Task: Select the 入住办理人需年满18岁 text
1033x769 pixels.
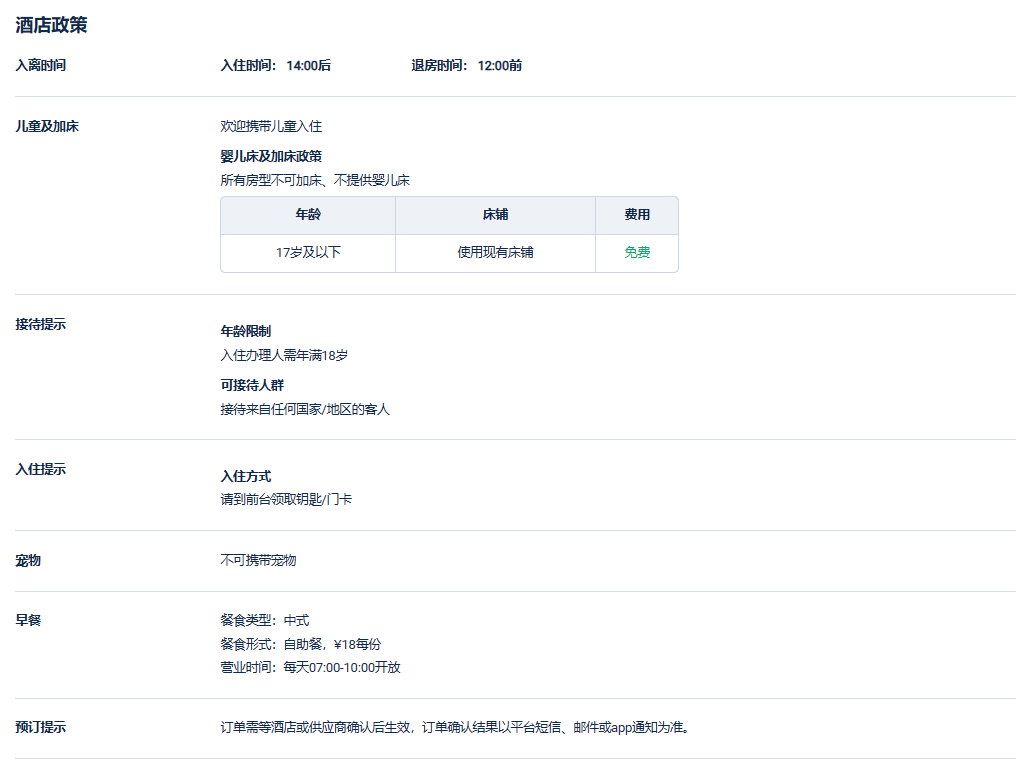Action: 284,355
